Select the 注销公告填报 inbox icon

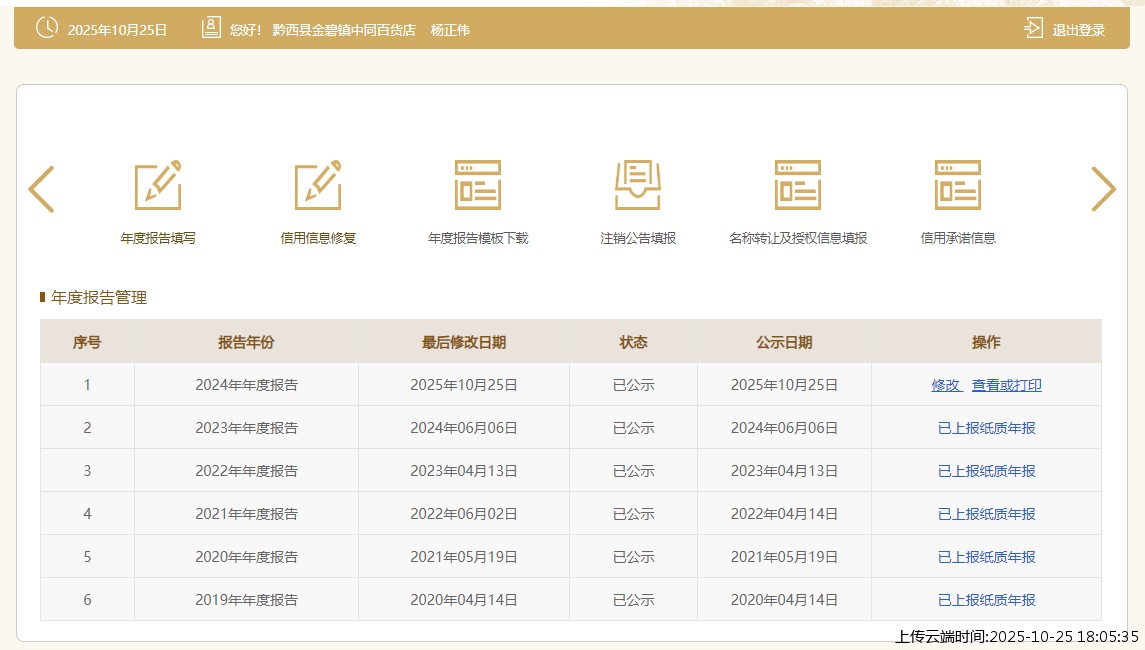tap(638, 185)
